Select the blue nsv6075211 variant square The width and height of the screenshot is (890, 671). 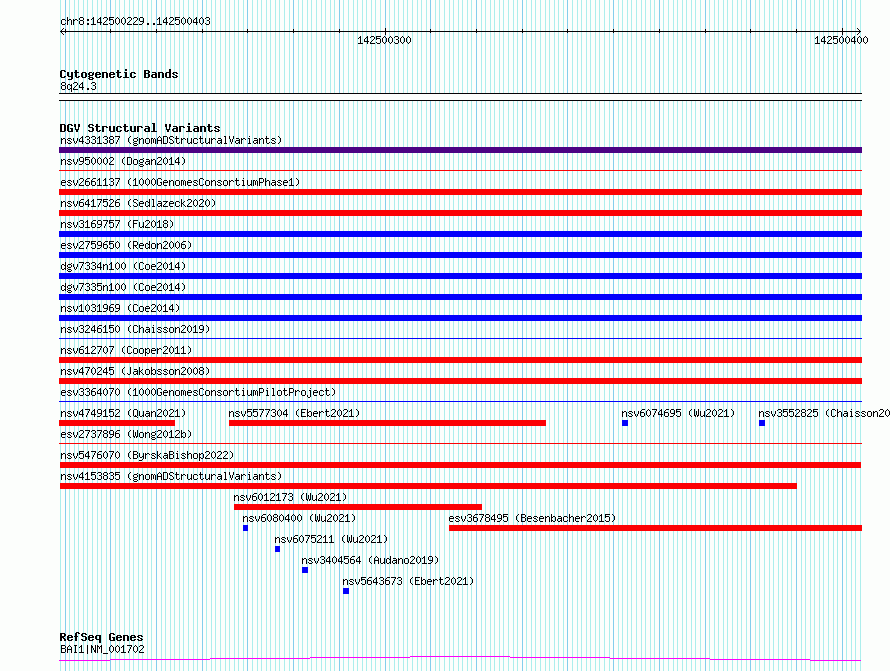[x=277, y=549]
